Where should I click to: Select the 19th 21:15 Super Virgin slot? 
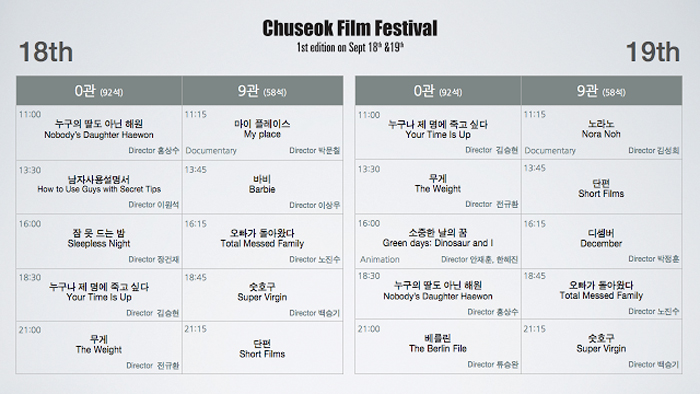601,346
